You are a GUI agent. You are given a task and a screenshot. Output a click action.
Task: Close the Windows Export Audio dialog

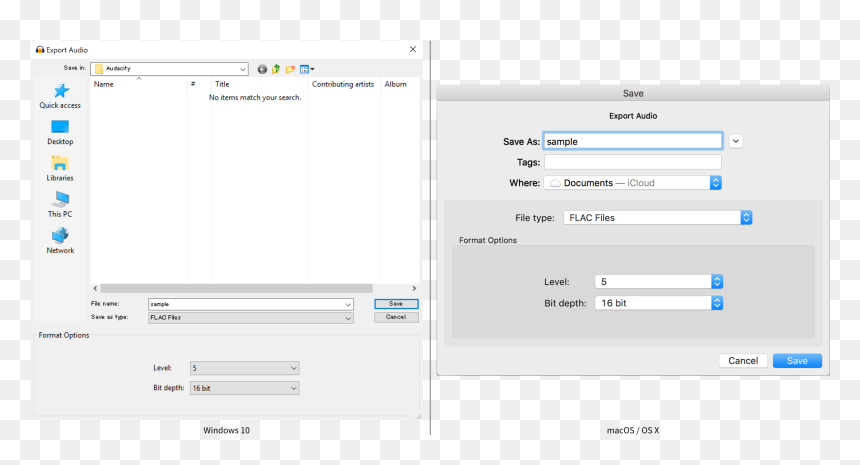[x=413, y=49]
